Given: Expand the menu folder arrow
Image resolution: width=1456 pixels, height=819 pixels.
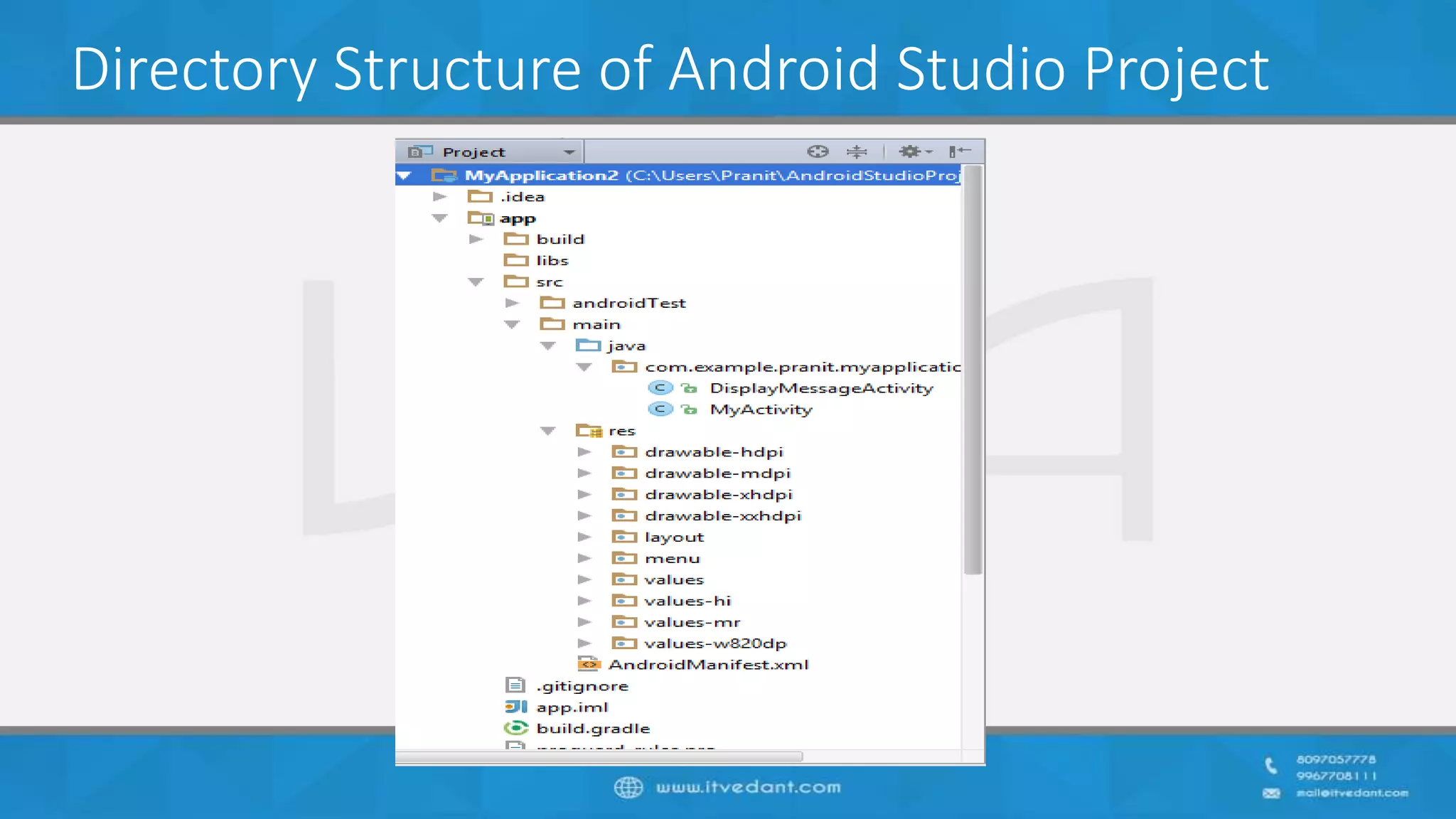Looking at the screenshot, I should 584,559.
